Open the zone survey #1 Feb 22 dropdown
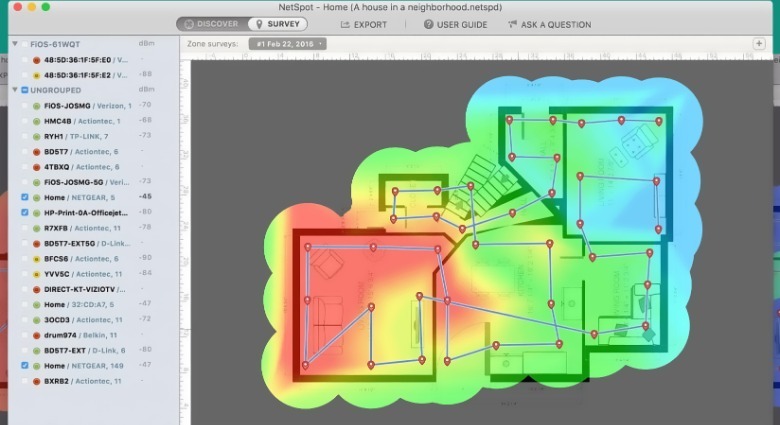Image resolution: width=780 pixels, height=425 pixels. pyautogui.click(x=288, y=44)
